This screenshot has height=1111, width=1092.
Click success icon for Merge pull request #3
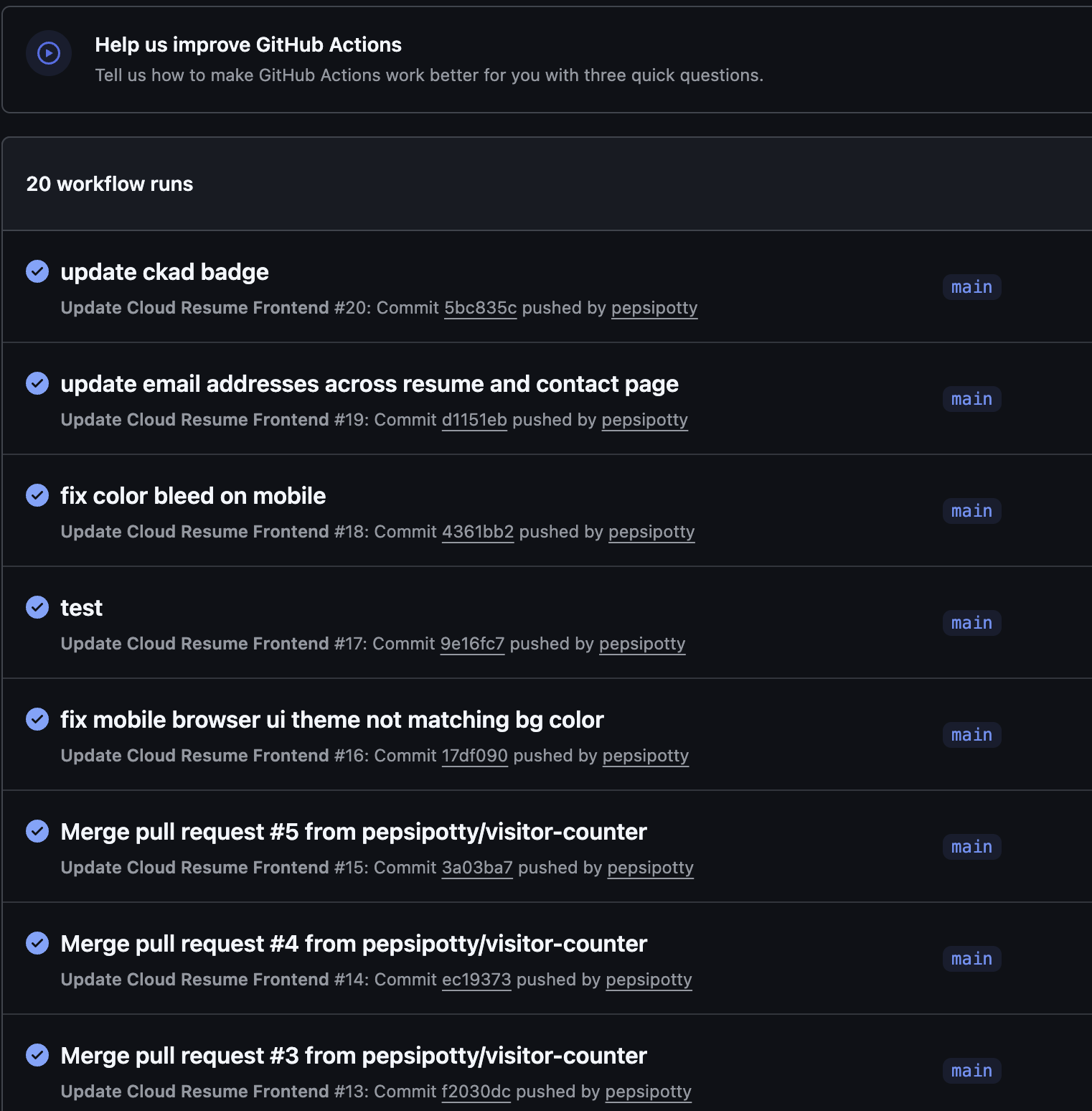tap(37, 1055)
